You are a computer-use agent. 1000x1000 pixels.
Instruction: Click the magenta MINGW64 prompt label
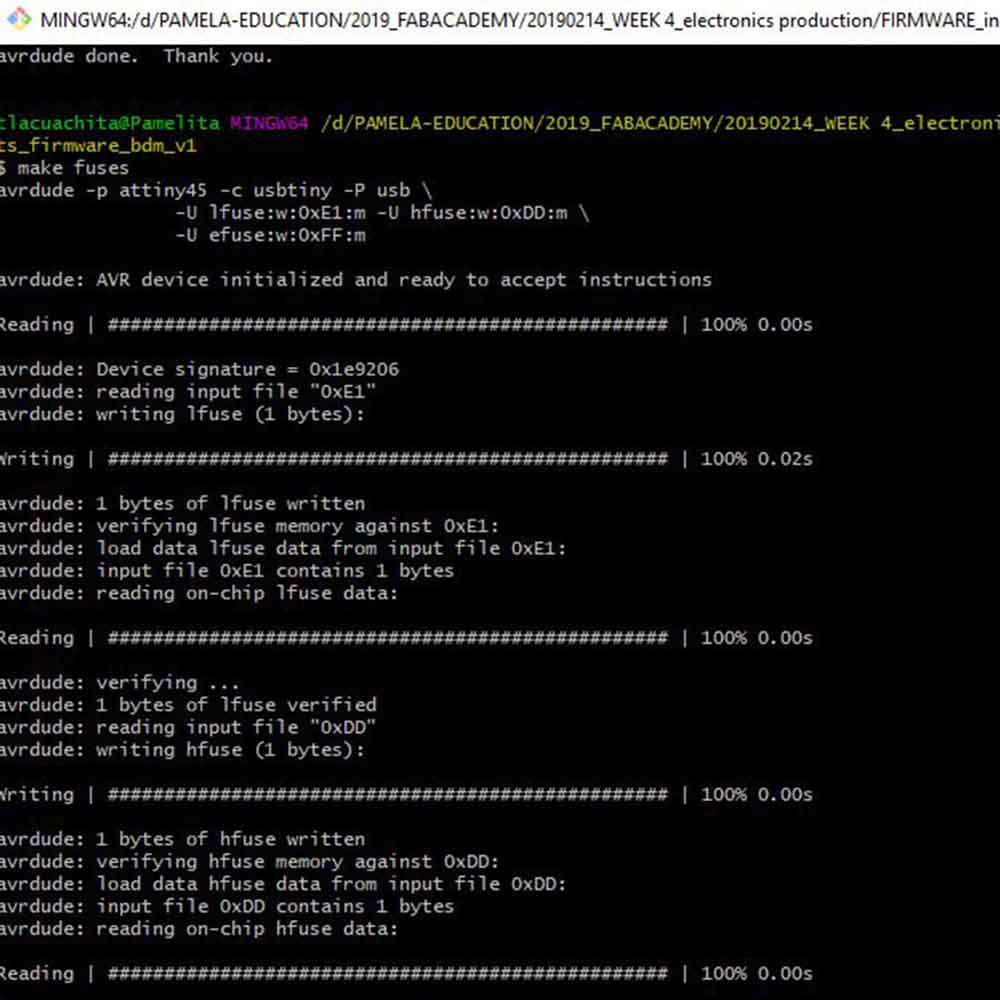269,123
